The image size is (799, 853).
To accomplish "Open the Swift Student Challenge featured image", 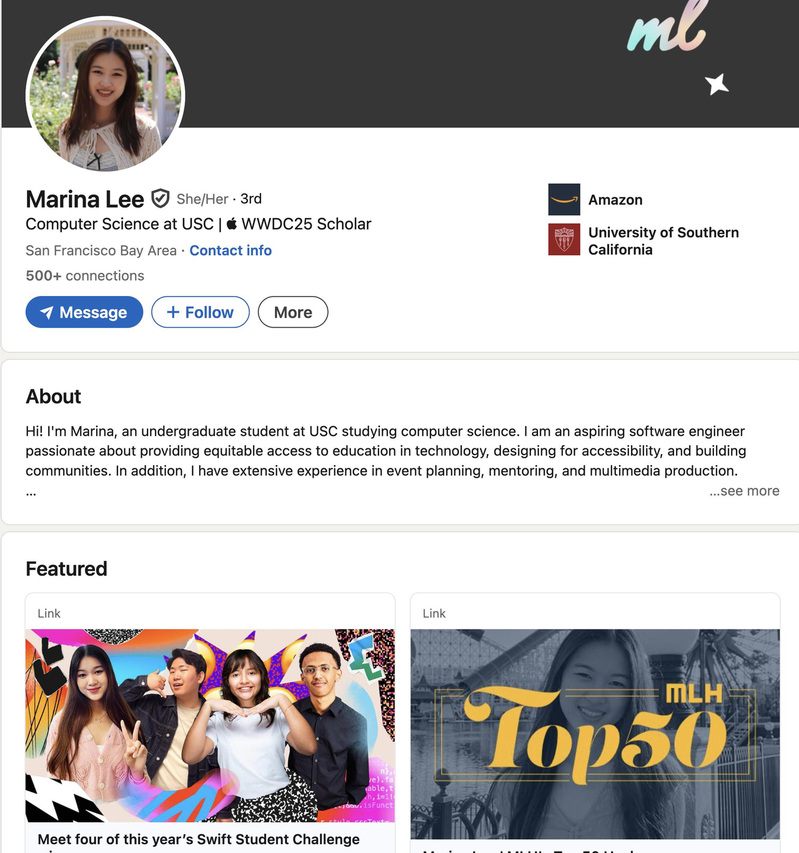I will coord(210,726).
